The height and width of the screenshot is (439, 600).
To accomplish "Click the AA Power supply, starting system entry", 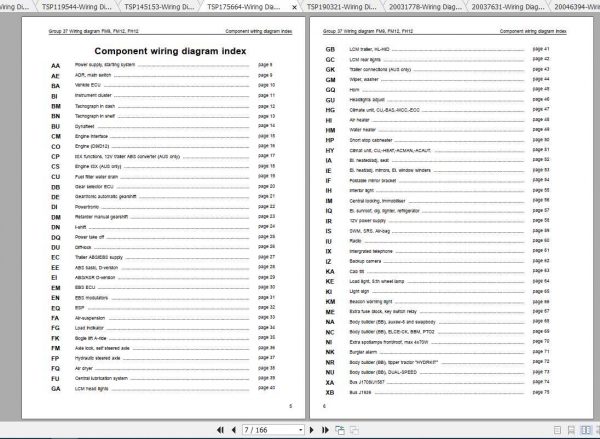I will 162,65.
